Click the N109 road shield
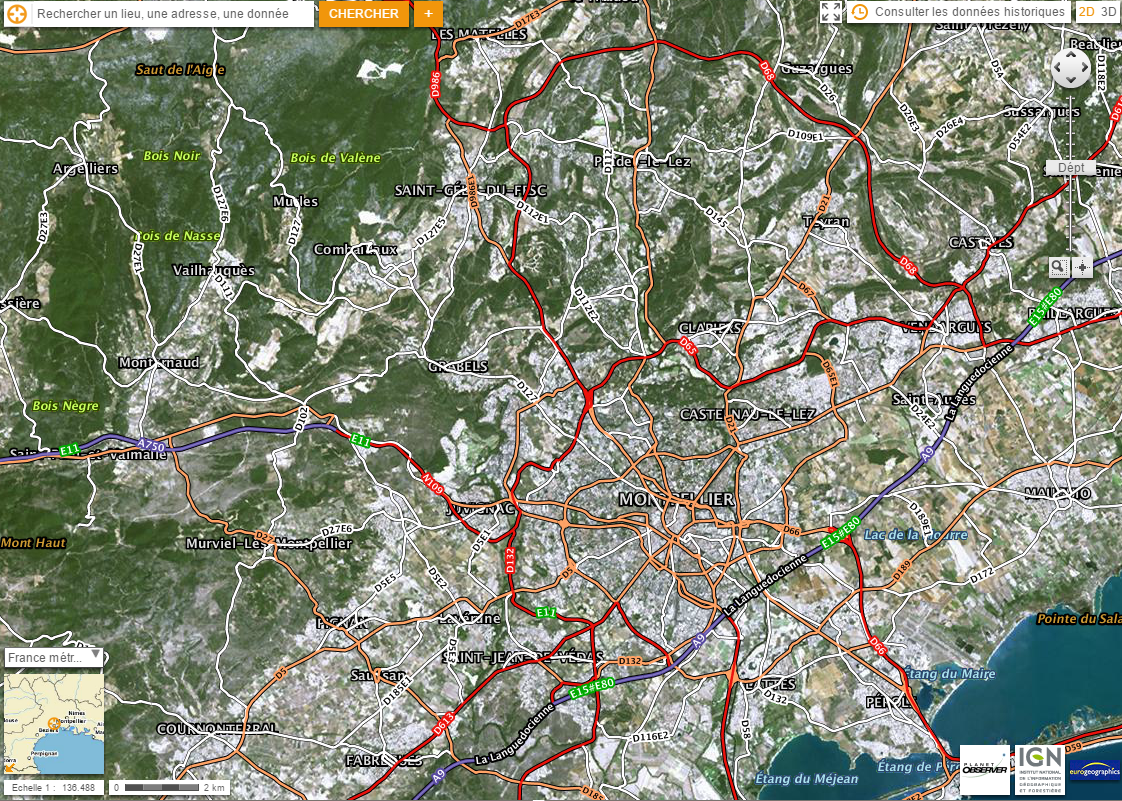Viewport: 1122px width, 801px height. (432, 482)
